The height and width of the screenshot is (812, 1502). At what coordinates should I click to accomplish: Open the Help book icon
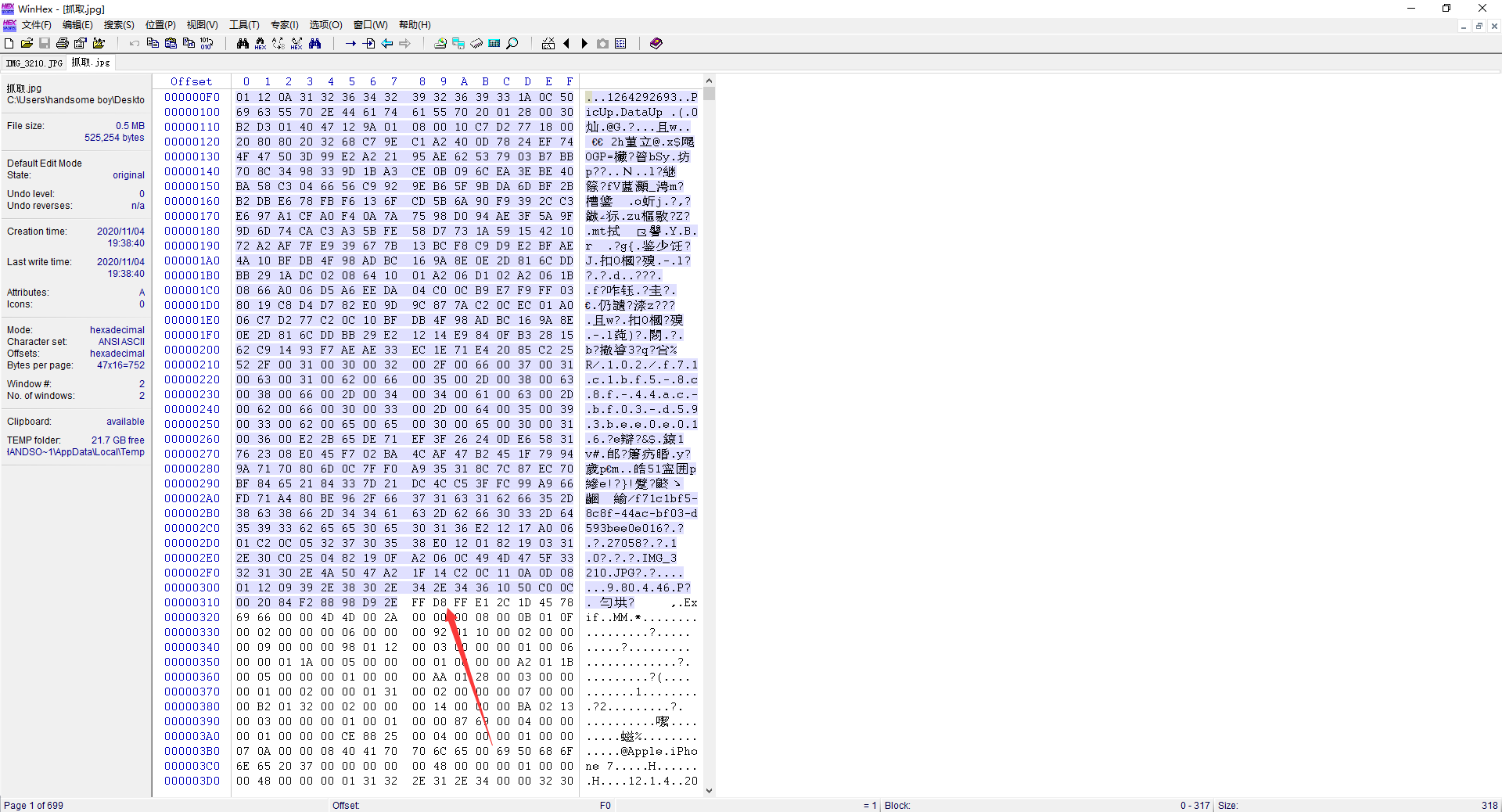[656, 44]
